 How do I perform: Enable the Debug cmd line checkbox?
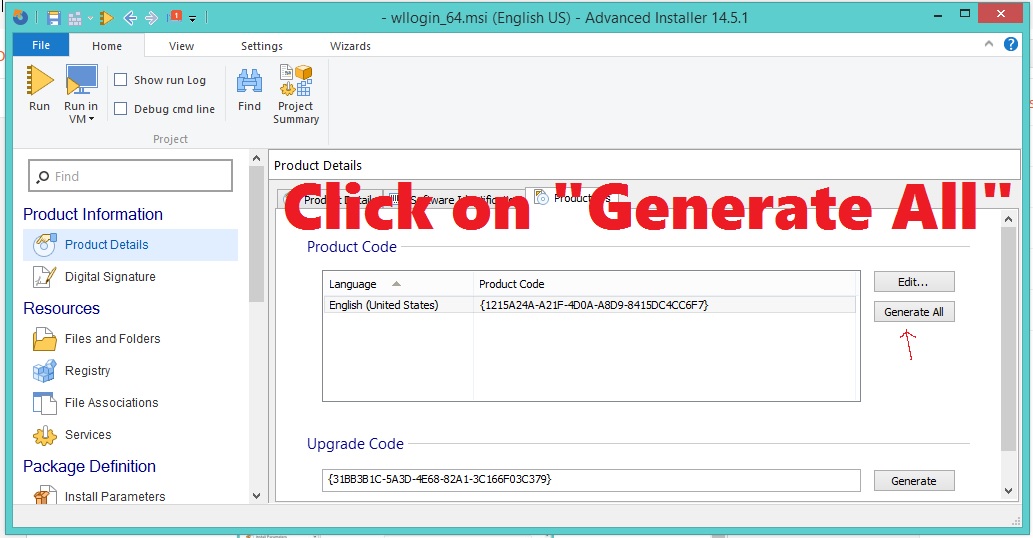[121, 109]
